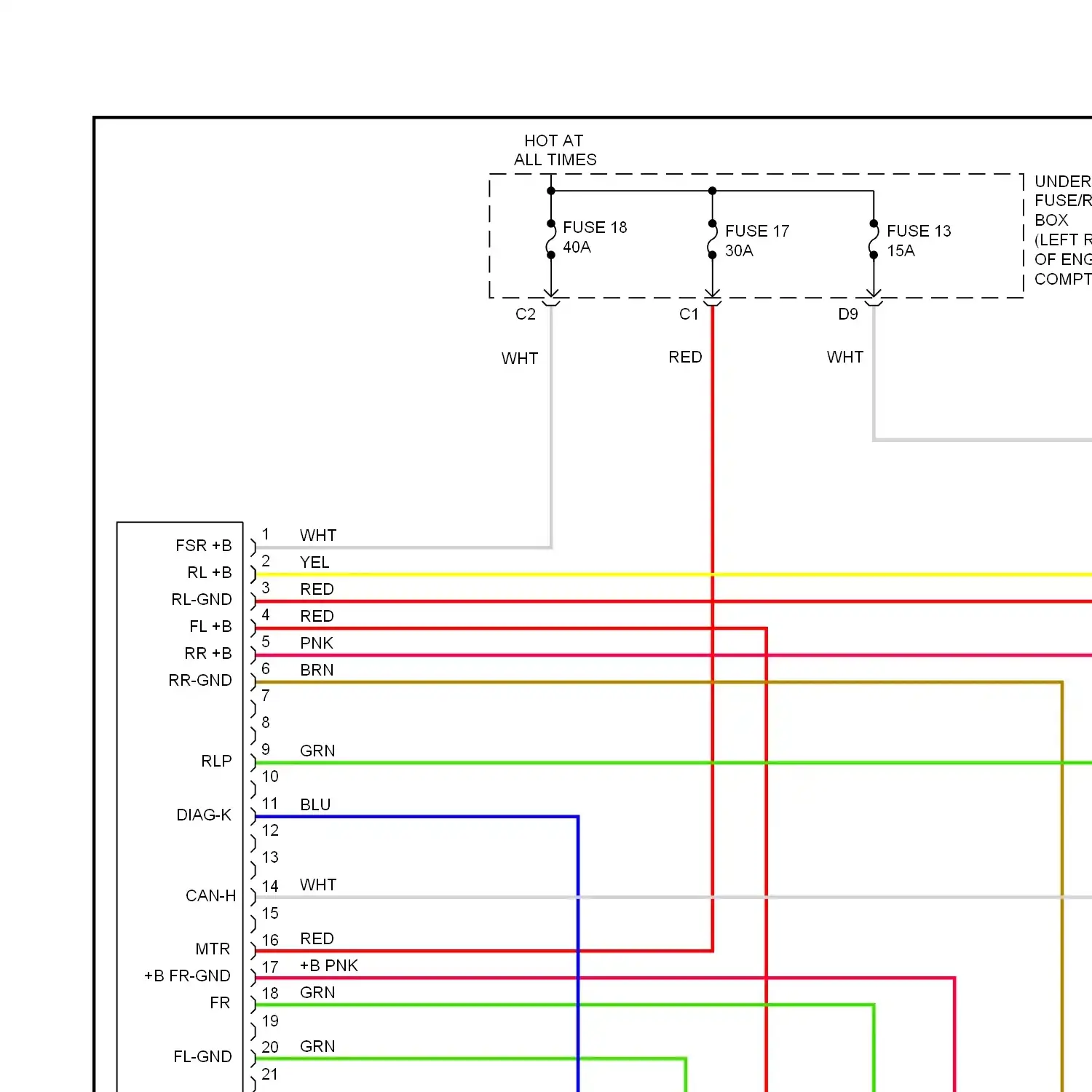Select the "WHT" wire label at pin 1
The image size is (1092, 1092).
click(318, 535)
